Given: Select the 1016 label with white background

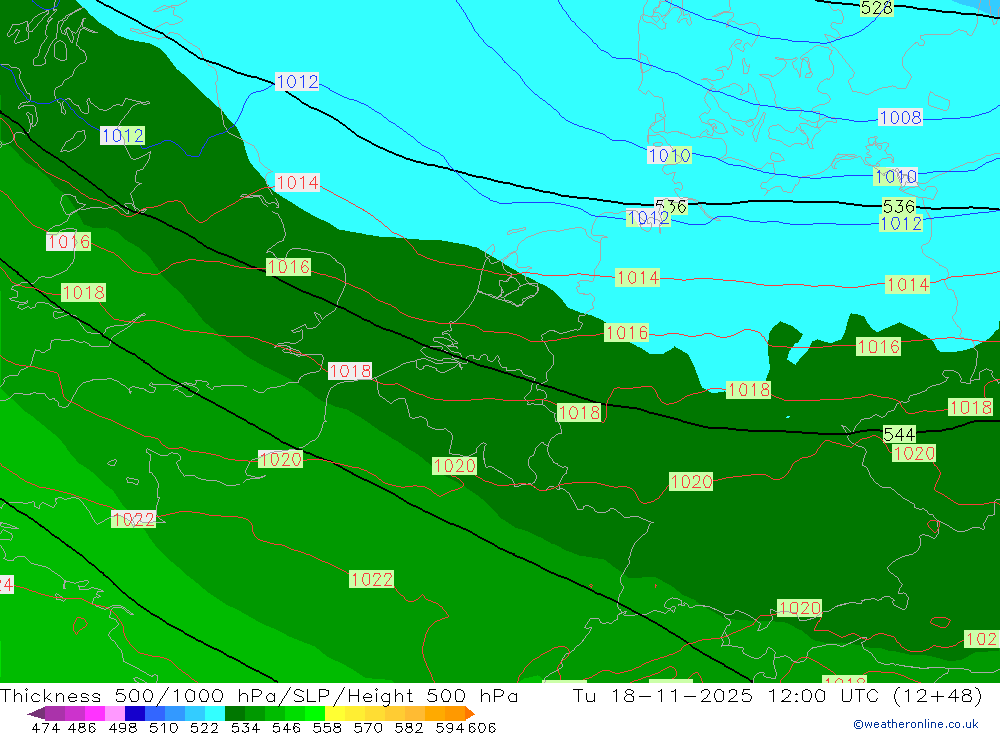Looking at the screenshot, I should pos(68,242).
